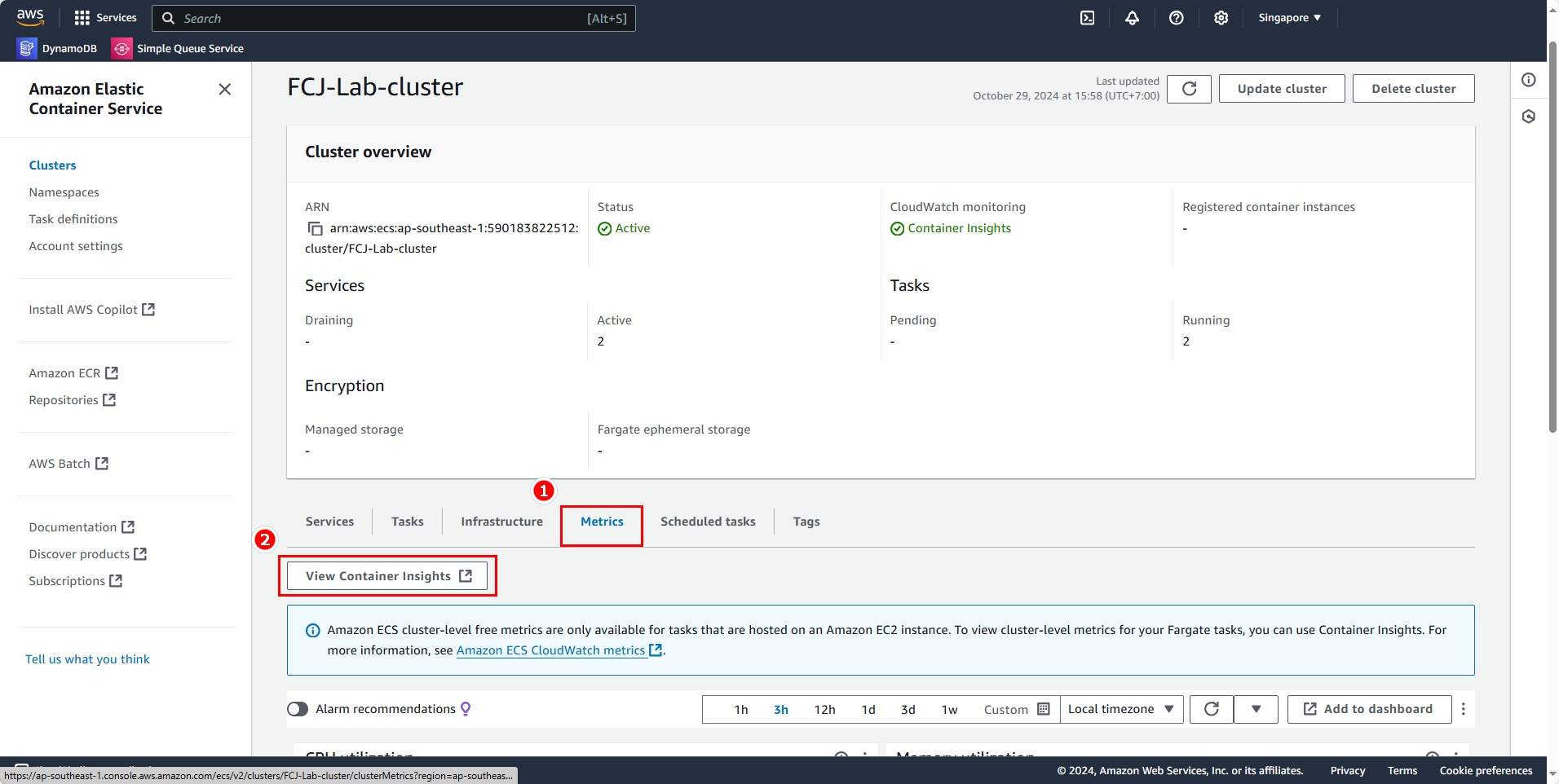Open Amazon ECS CloudWatch metrics link

click(559, 650)
